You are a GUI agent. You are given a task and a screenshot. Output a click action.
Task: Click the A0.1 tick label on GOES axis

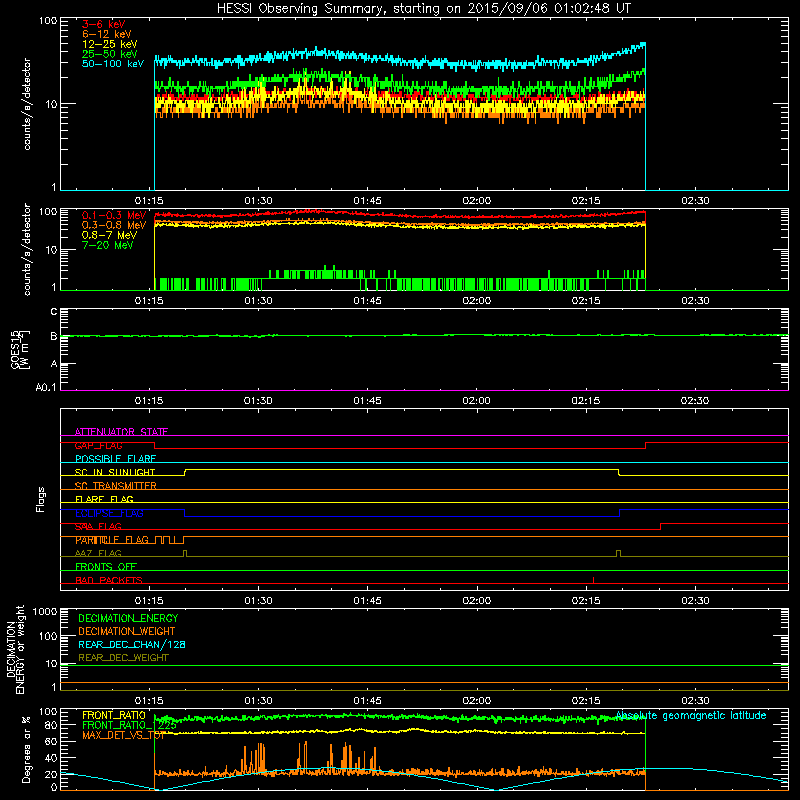[x=46, y=388]
